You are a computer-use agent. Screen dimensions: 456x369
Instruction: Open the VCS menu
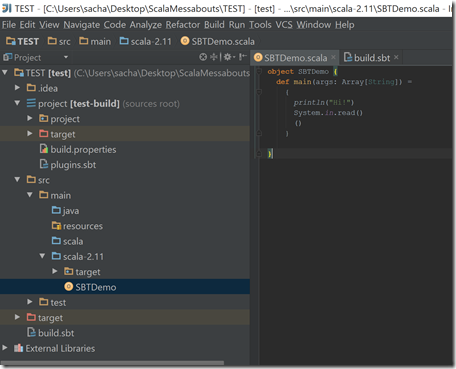pyautogui.click(x=284, y=25)
